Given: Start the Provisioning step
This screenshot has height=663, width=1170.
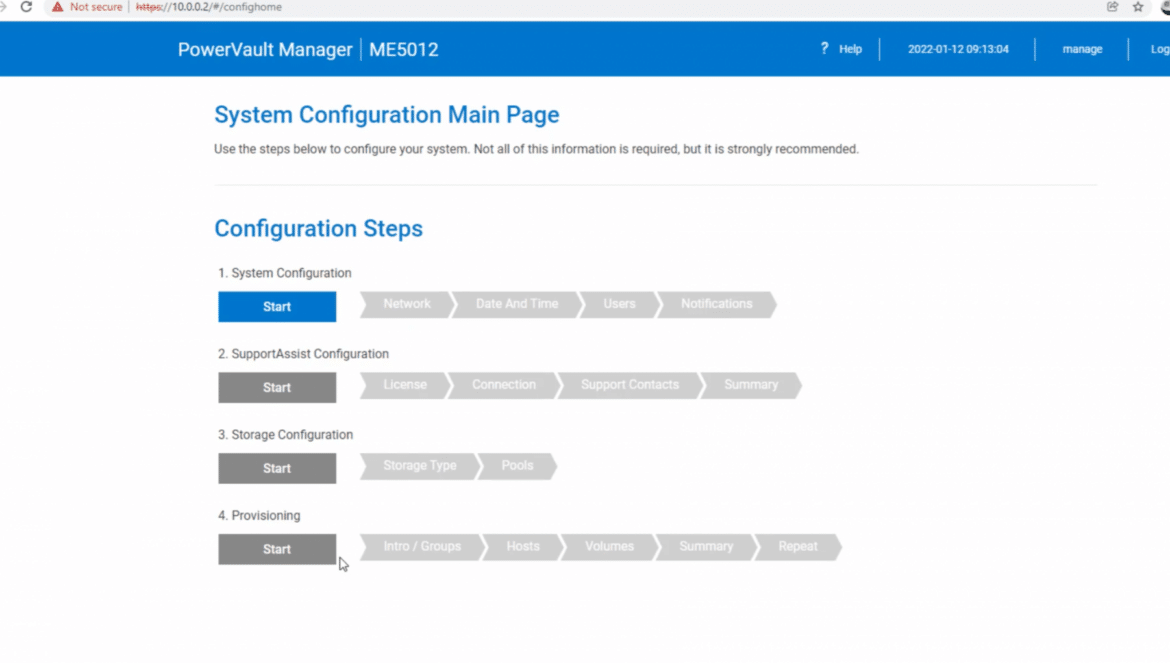Looking at the screenshot, I should click(x=277, y=550).
